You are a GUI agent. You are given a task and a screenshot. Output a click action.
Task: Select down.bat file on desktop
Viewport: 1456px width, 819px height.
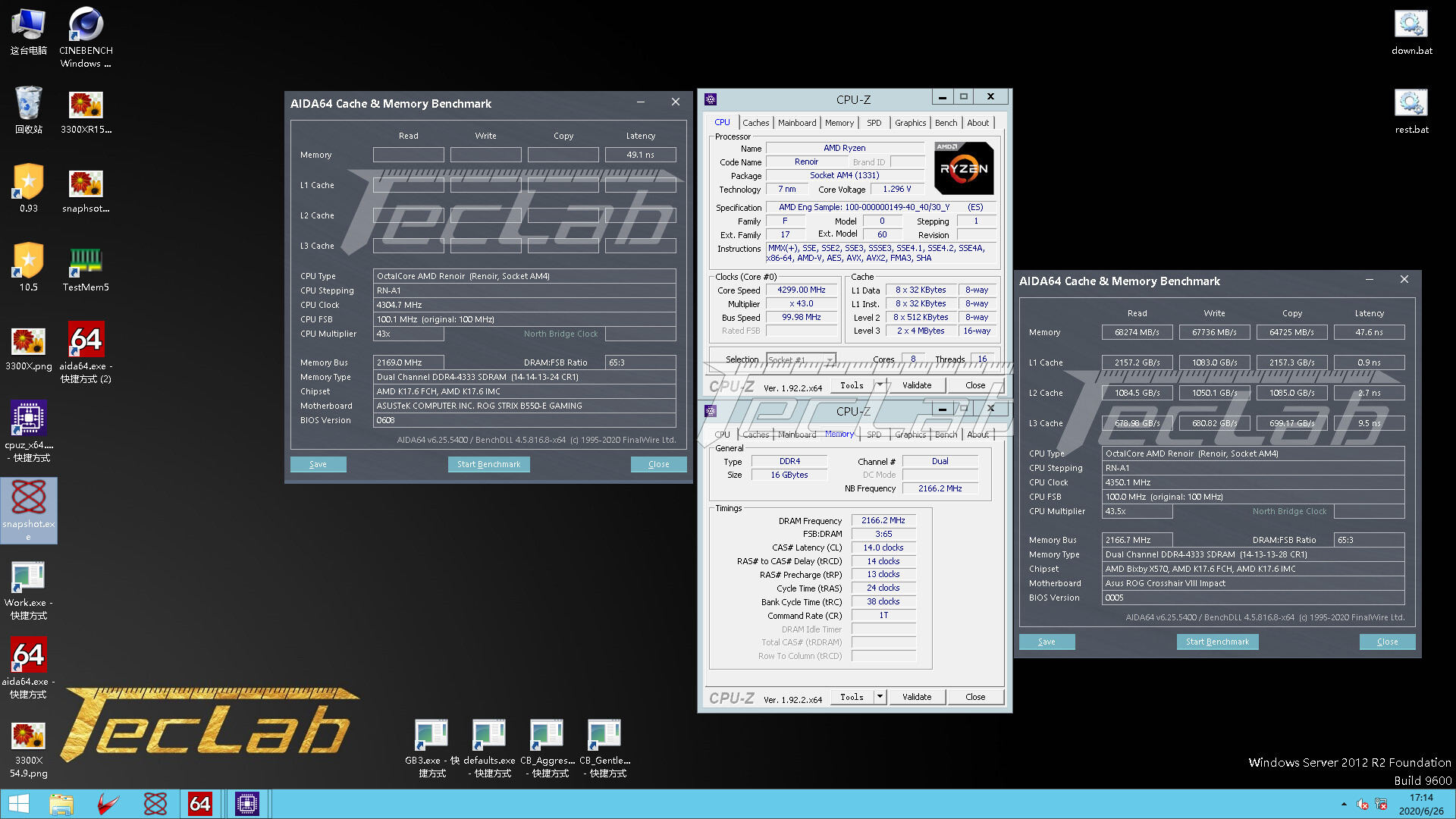point(1411,32)
